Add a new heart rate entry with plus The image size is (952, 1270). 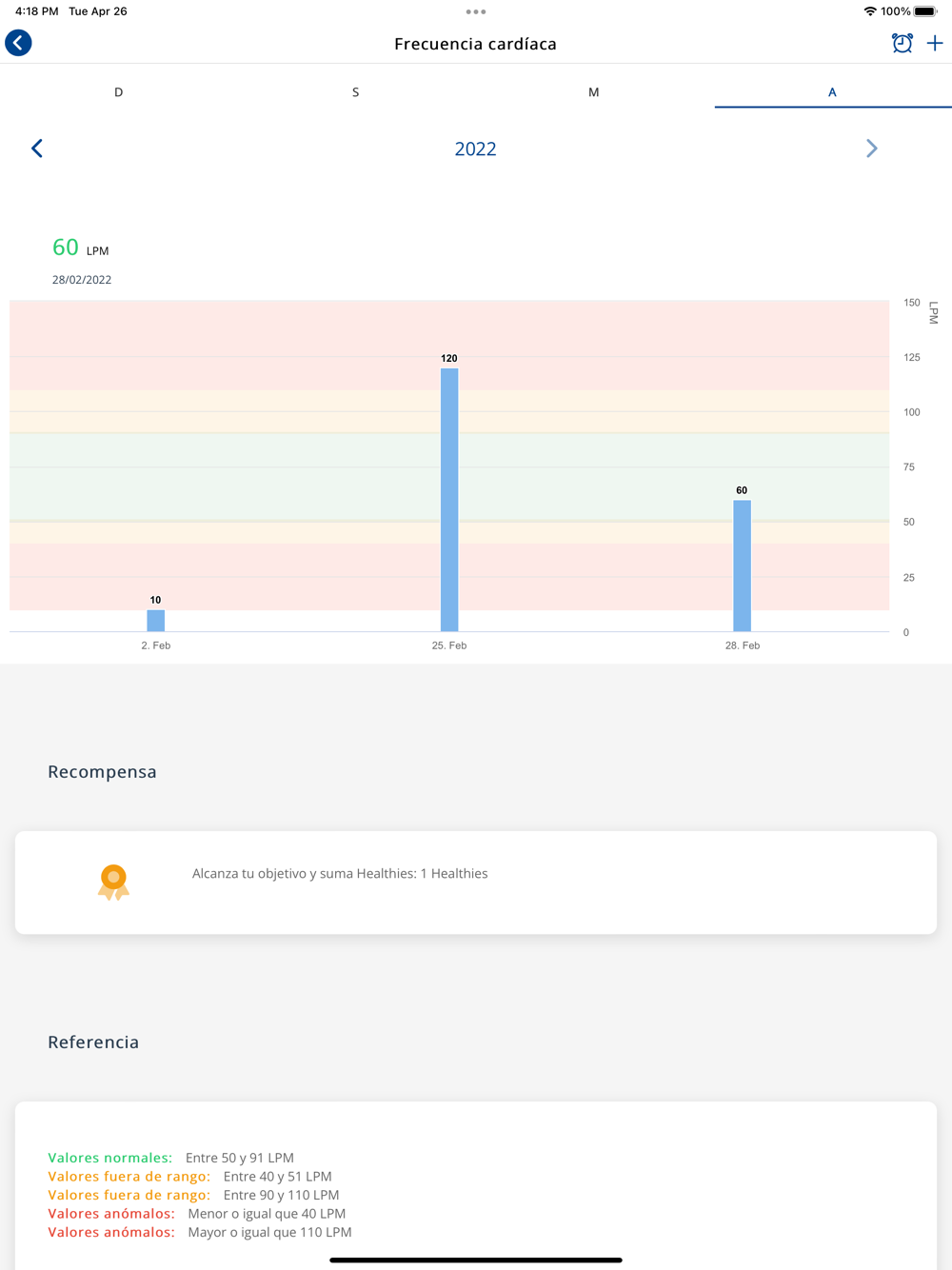coord(935,43)
